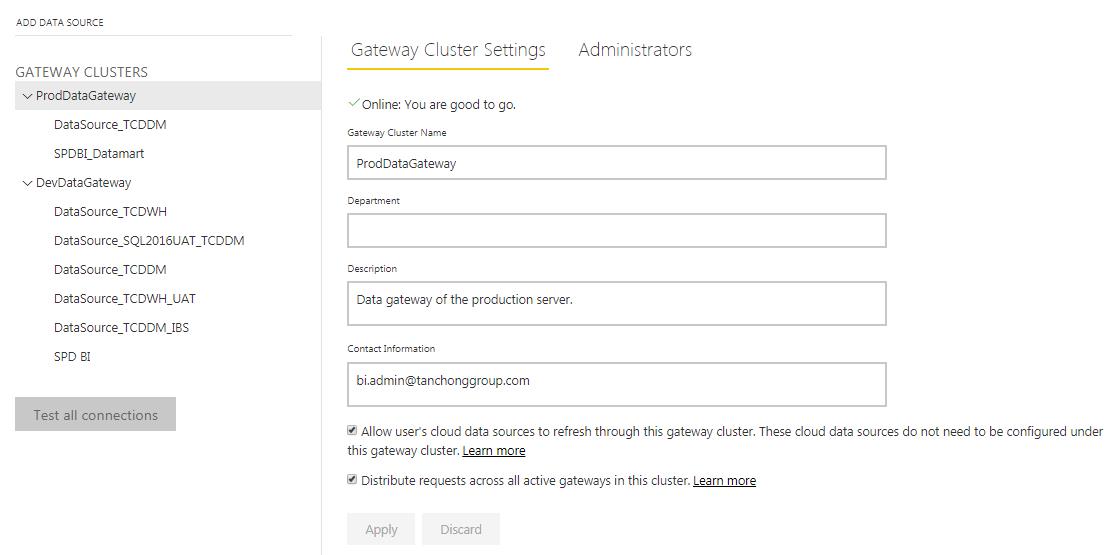Screen dimensions: 1110x555
Task: Open SPDBI_Datamart data source
Action: [98, 154]
